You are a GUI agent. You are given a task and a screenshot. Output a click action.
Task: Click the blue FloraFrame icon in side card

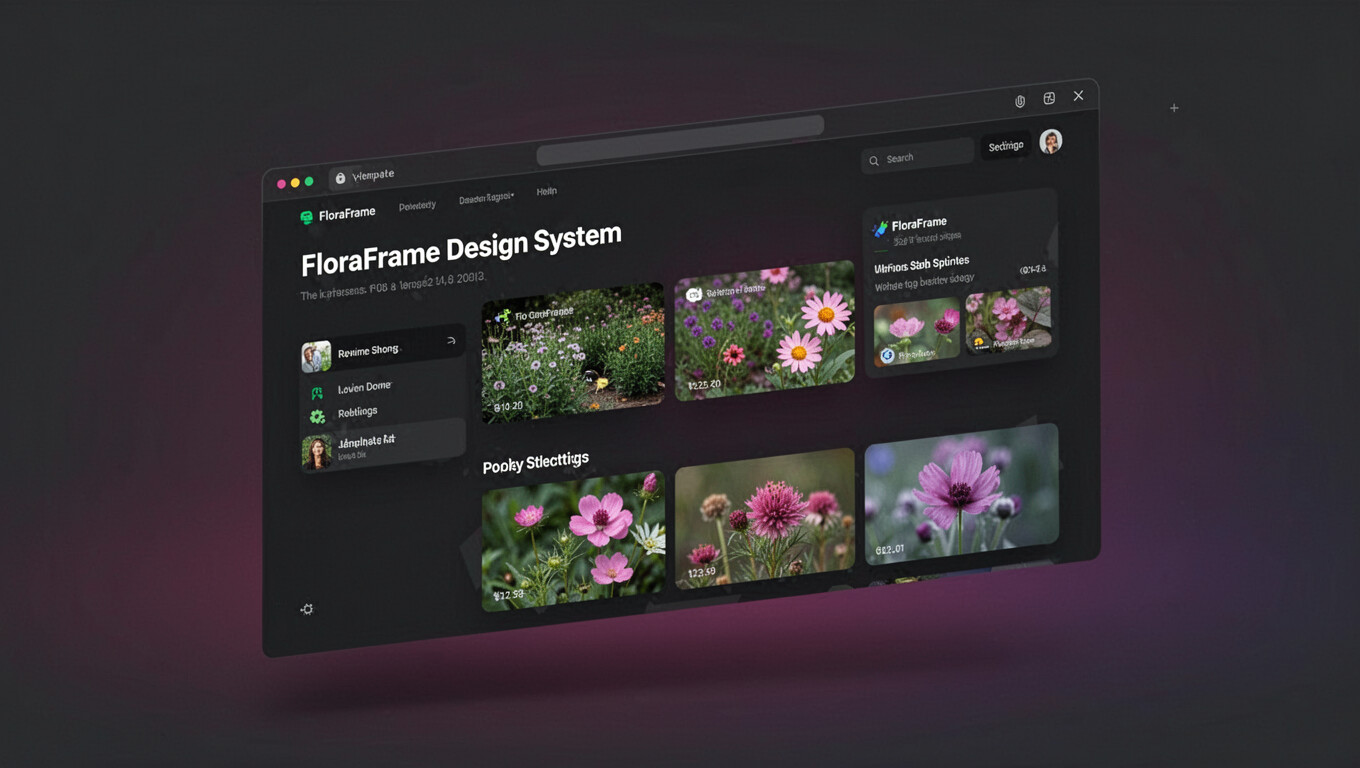pos(880,229)
